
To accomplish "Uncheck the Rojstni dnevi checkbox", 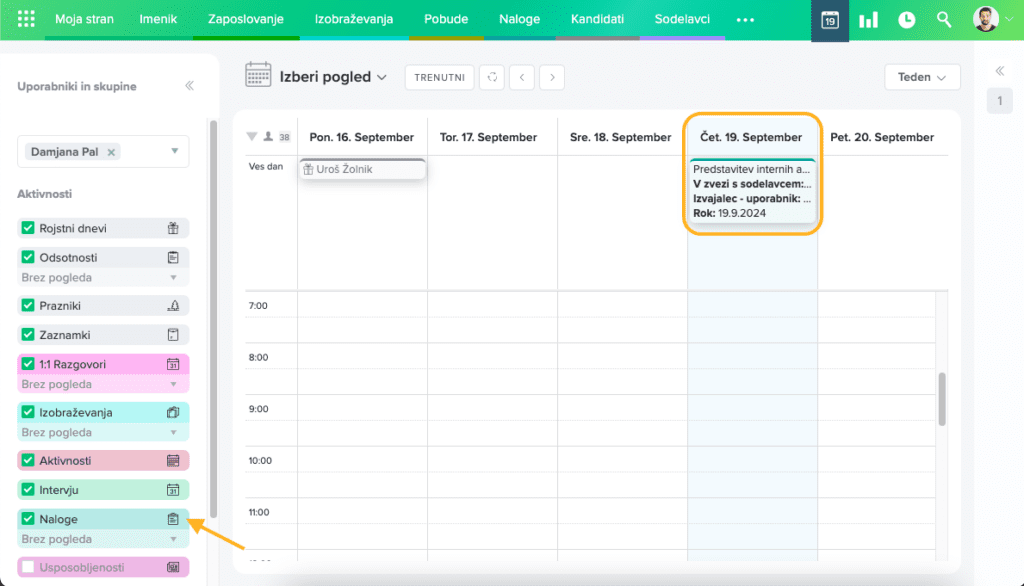I will [28, 228].
